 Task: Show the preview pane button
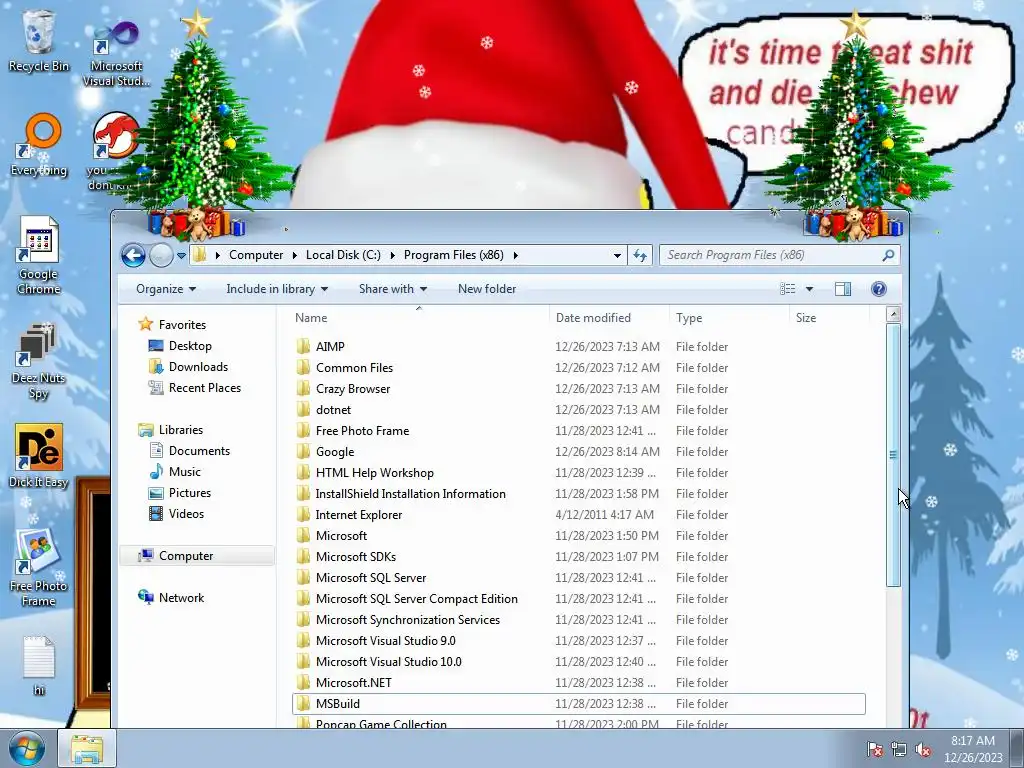[842, 289]
